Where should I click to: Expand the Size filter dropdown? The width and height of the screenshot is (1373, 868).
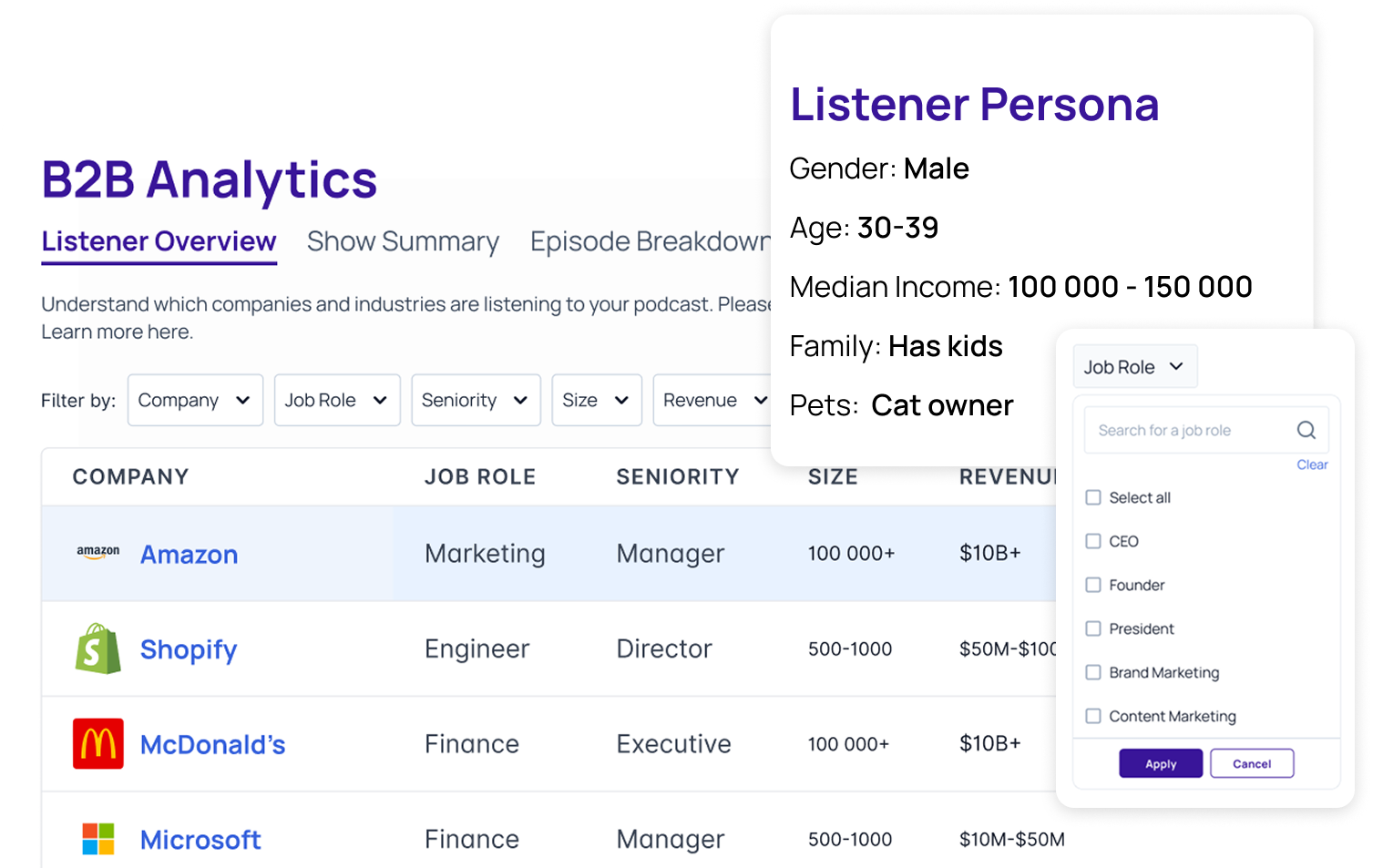[x=597, y=400]
